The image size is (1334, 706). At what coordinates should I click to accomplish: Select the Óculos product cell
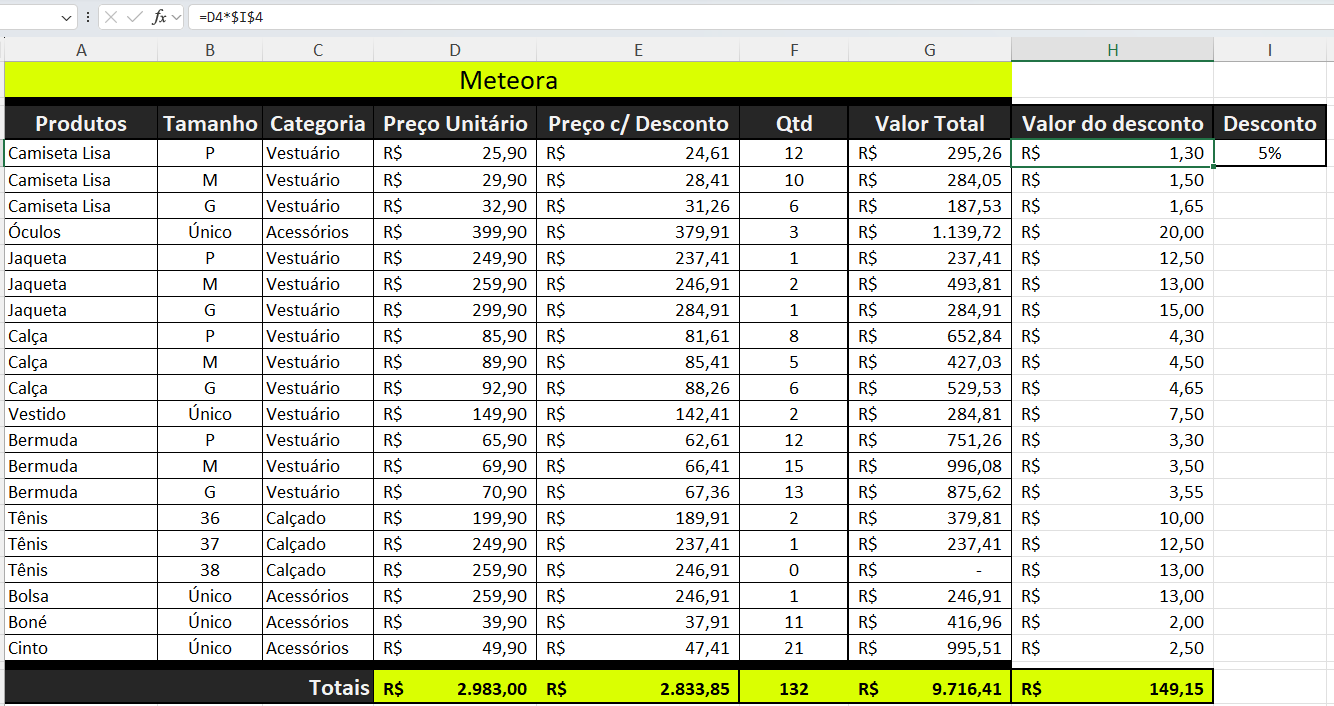(81, 232)
